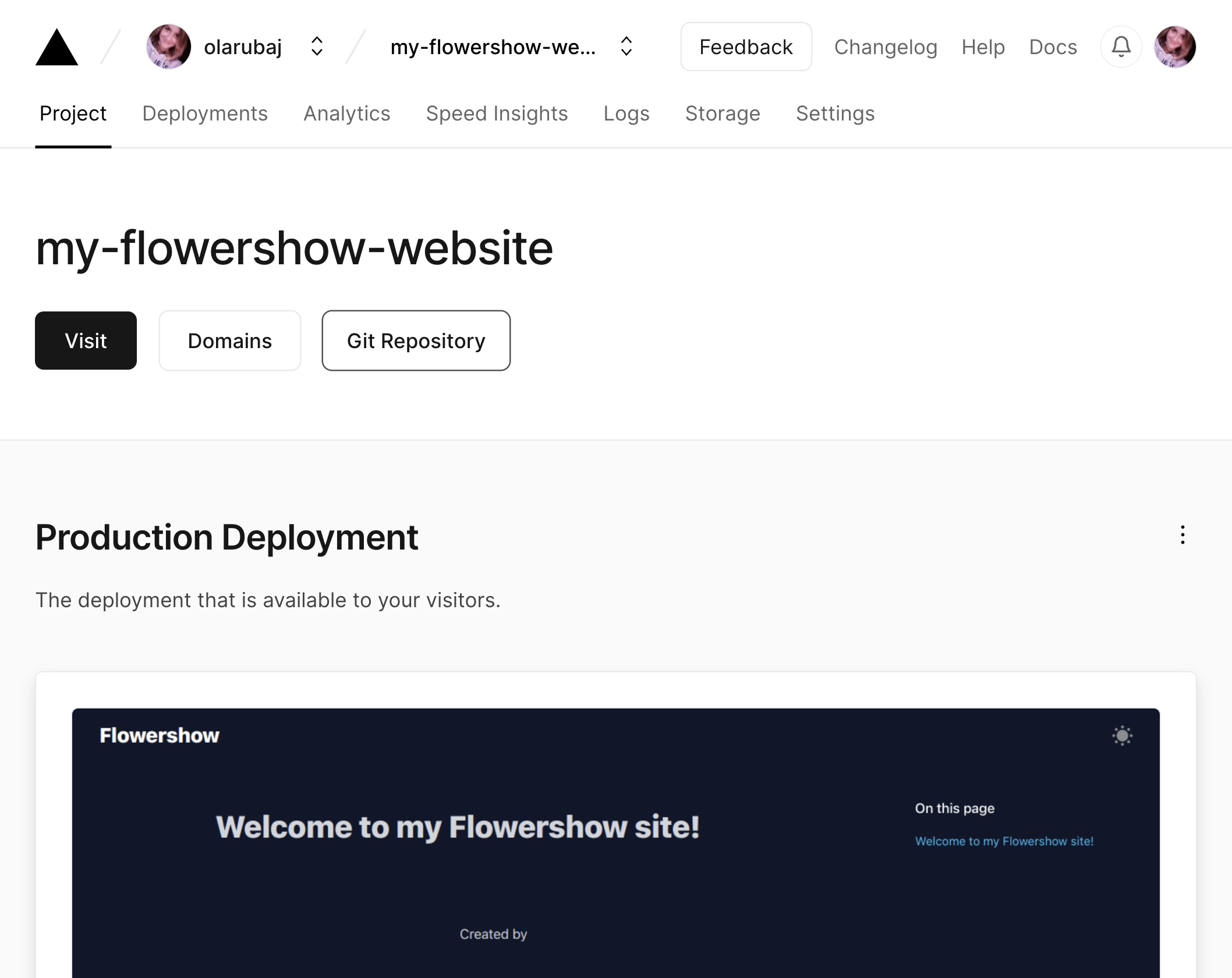This screenshot has height=978, width=1232.
Task: Click the black Visit button
Action: 86,341
